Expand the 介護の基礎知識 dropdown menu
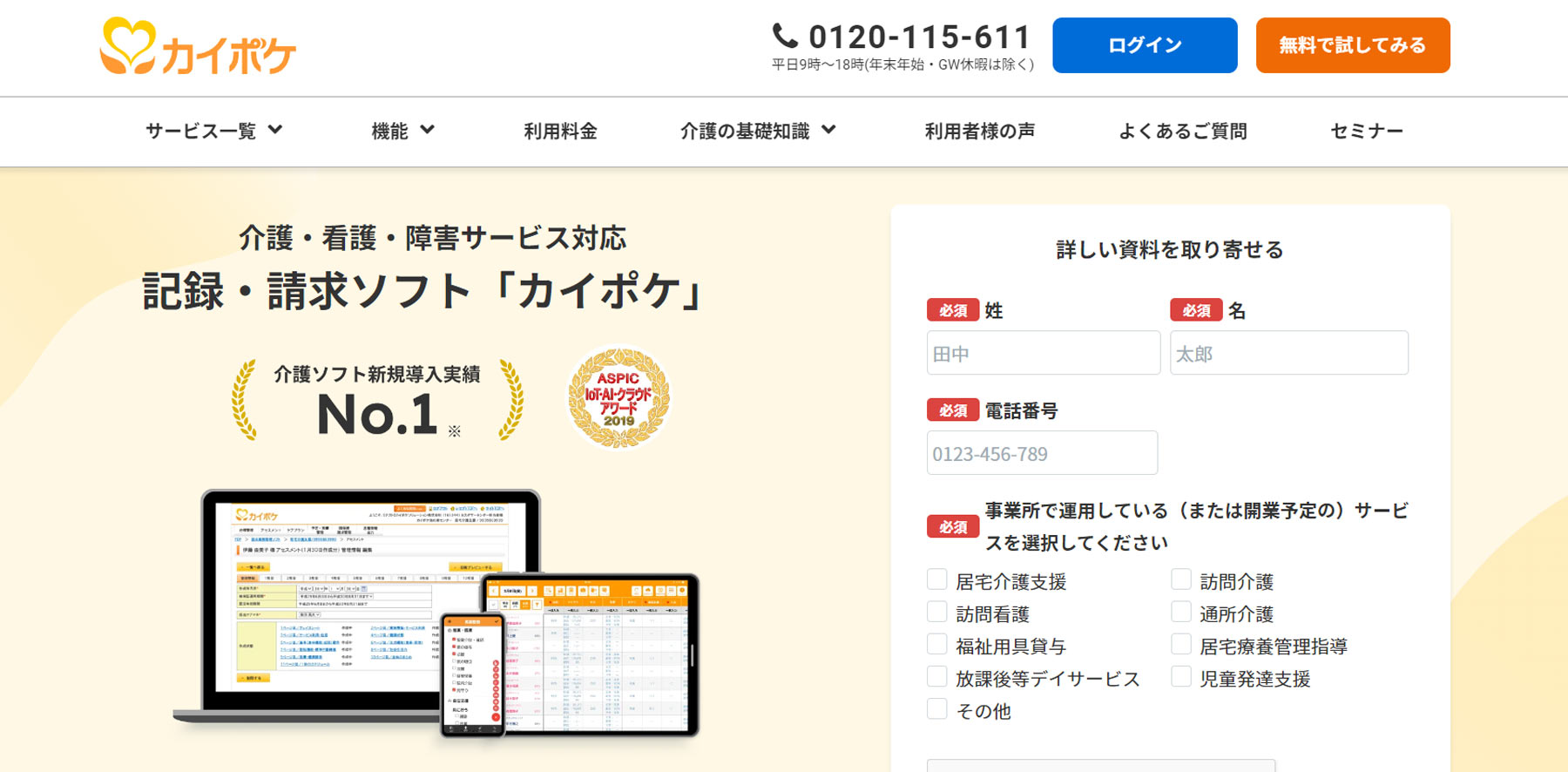 [758, 131]
